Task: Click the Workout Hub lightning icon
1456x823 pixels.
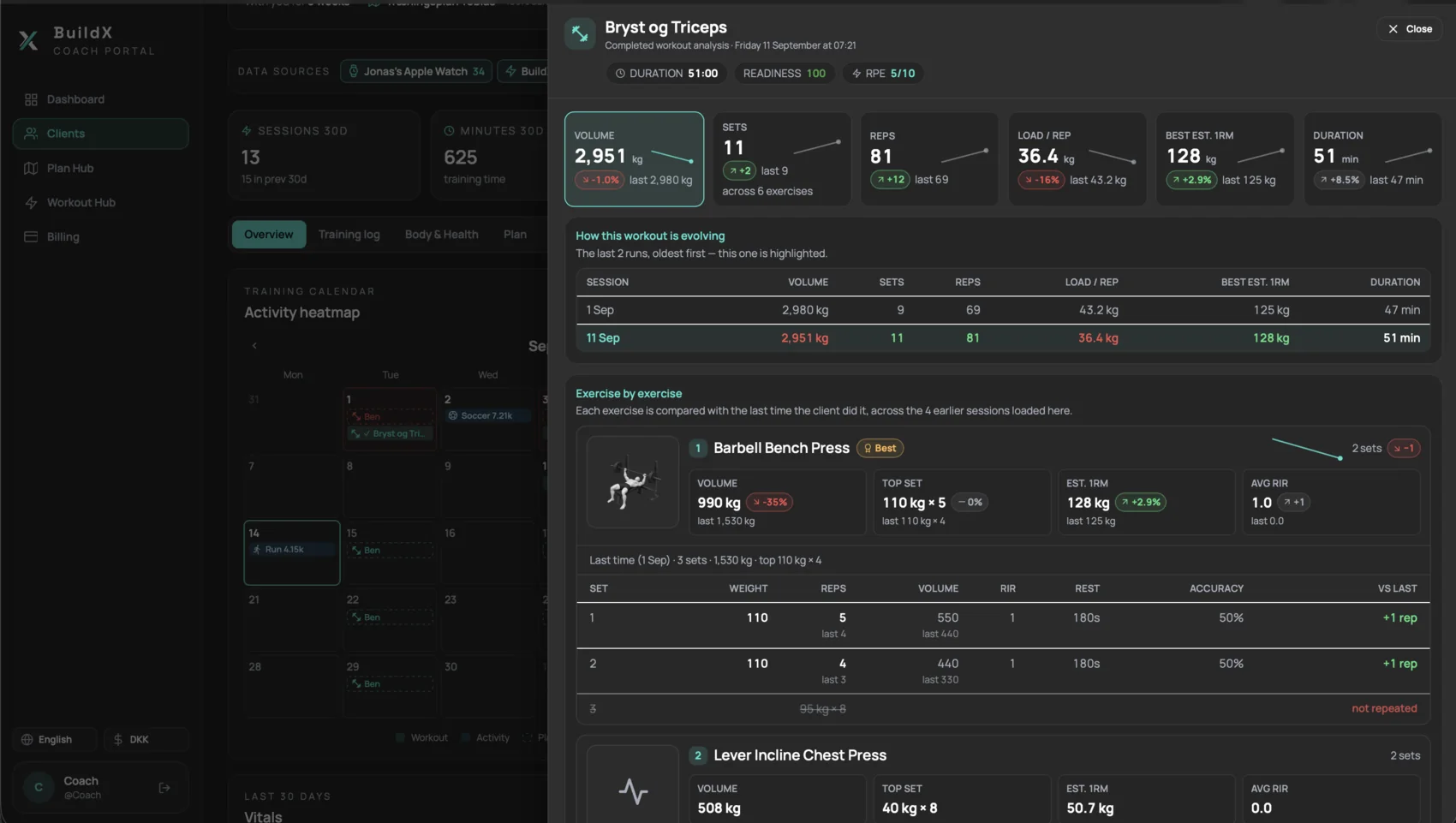Action: (x=31, y=202)
